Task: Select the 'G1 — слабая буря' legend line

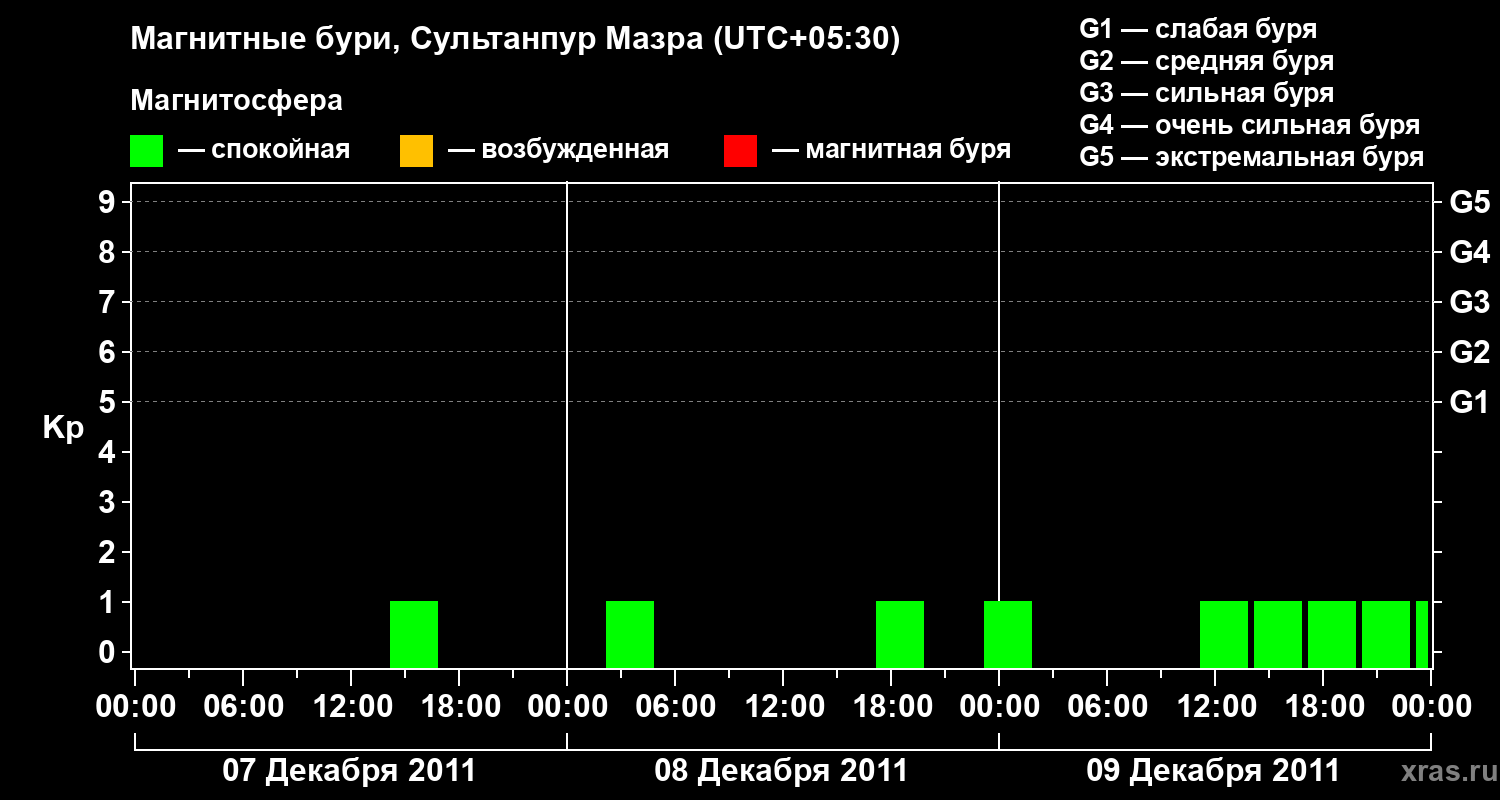Action: [x=1198, y=28]
